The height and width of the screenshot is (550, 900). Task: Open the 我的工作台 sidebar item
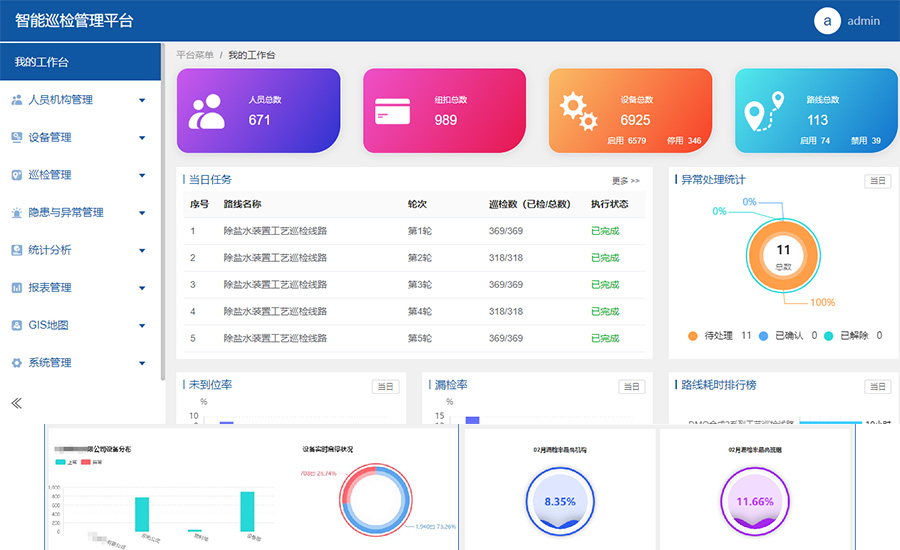click(80, 62)
